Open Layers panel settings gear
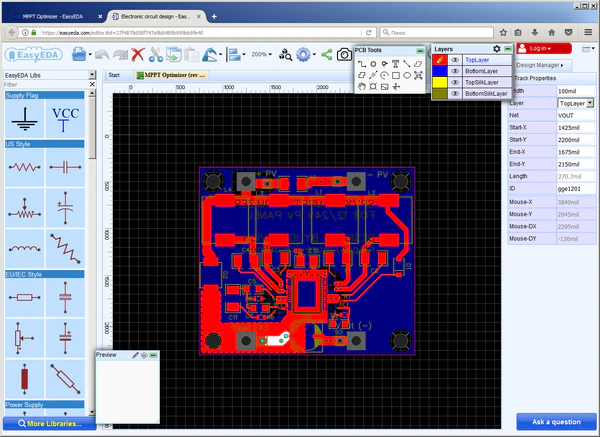600x437 pixels. pos(497,48)
